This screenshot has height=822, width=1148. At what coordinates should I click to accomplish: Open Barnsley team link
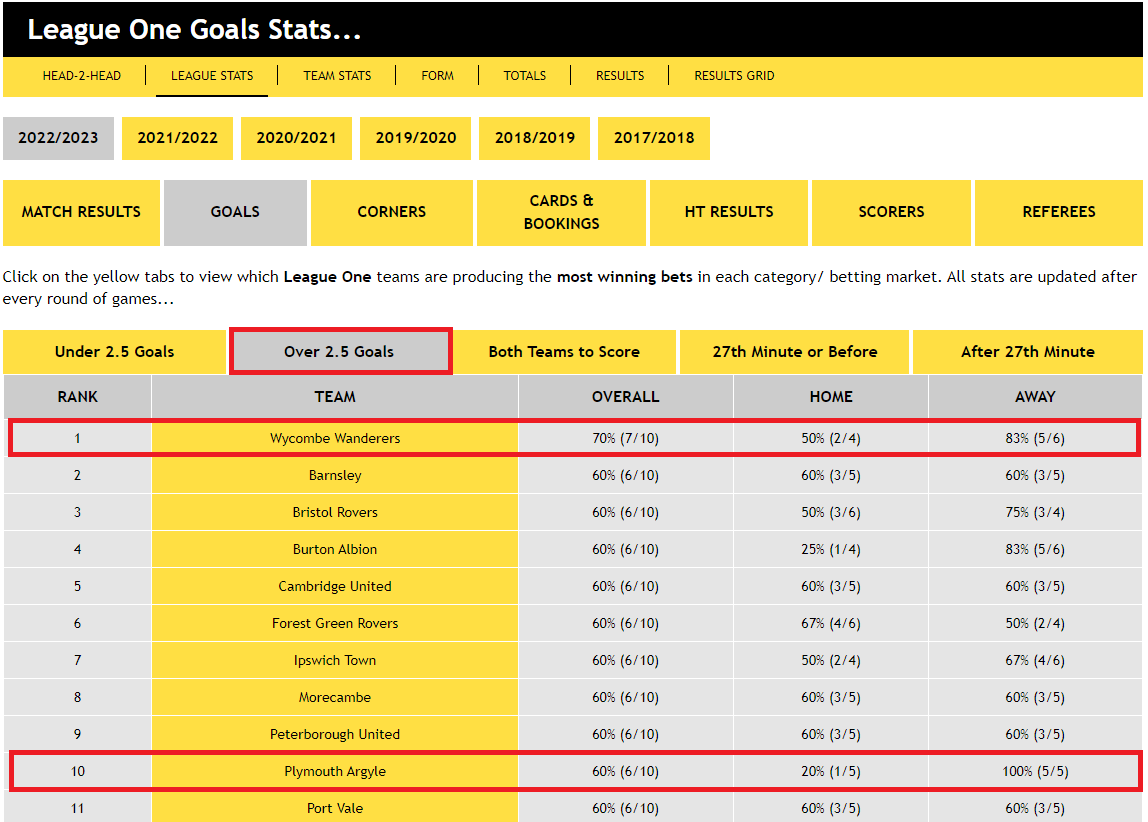pos(335,476)
